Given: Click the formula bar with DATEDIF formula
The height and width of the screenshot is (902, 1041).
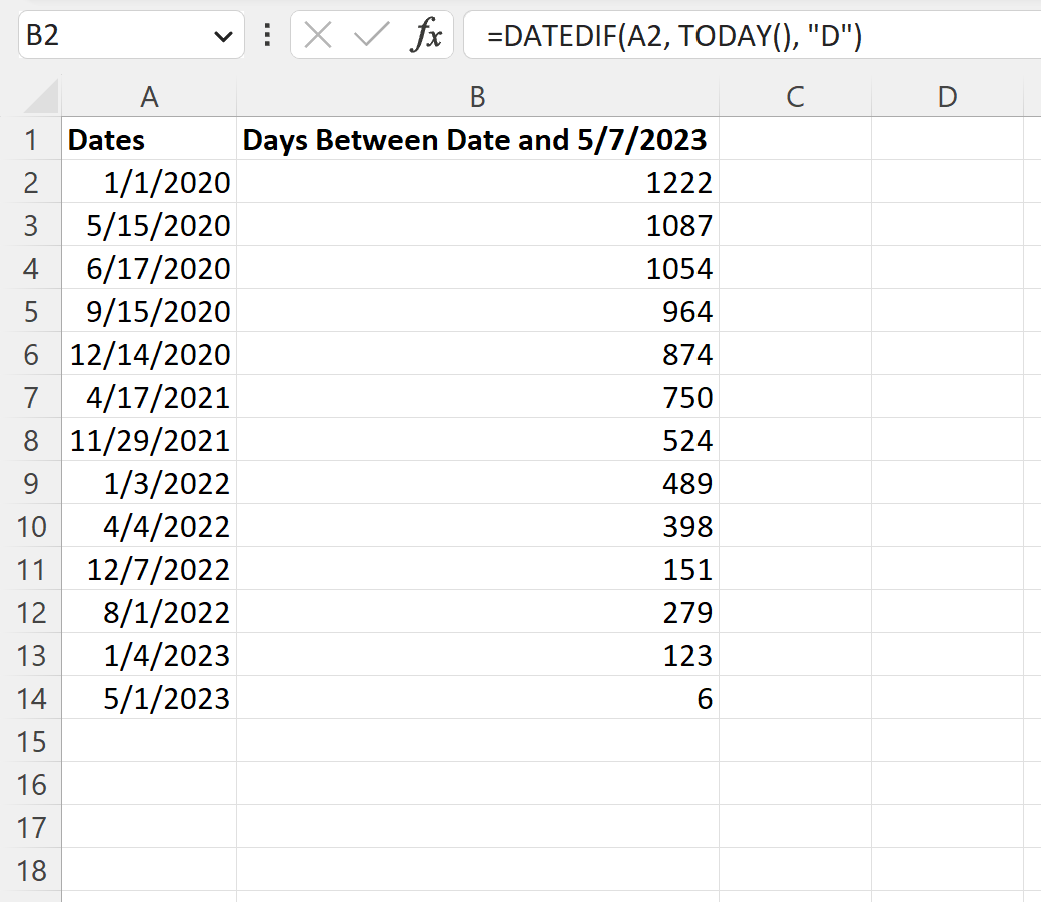Looking at the screenshot, I should pyautogui.click(x=752, y=35).
